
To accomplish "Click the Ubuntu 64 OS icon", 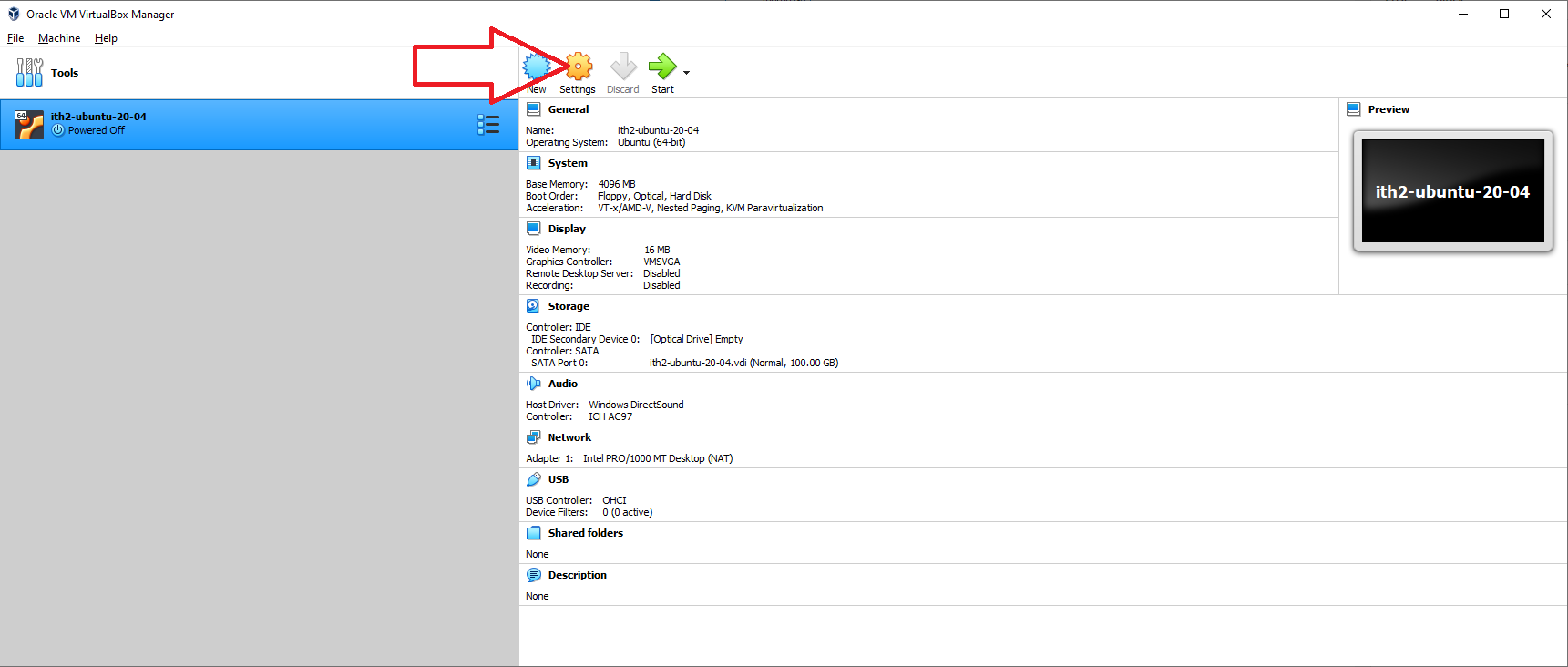I will pos(29,124).
